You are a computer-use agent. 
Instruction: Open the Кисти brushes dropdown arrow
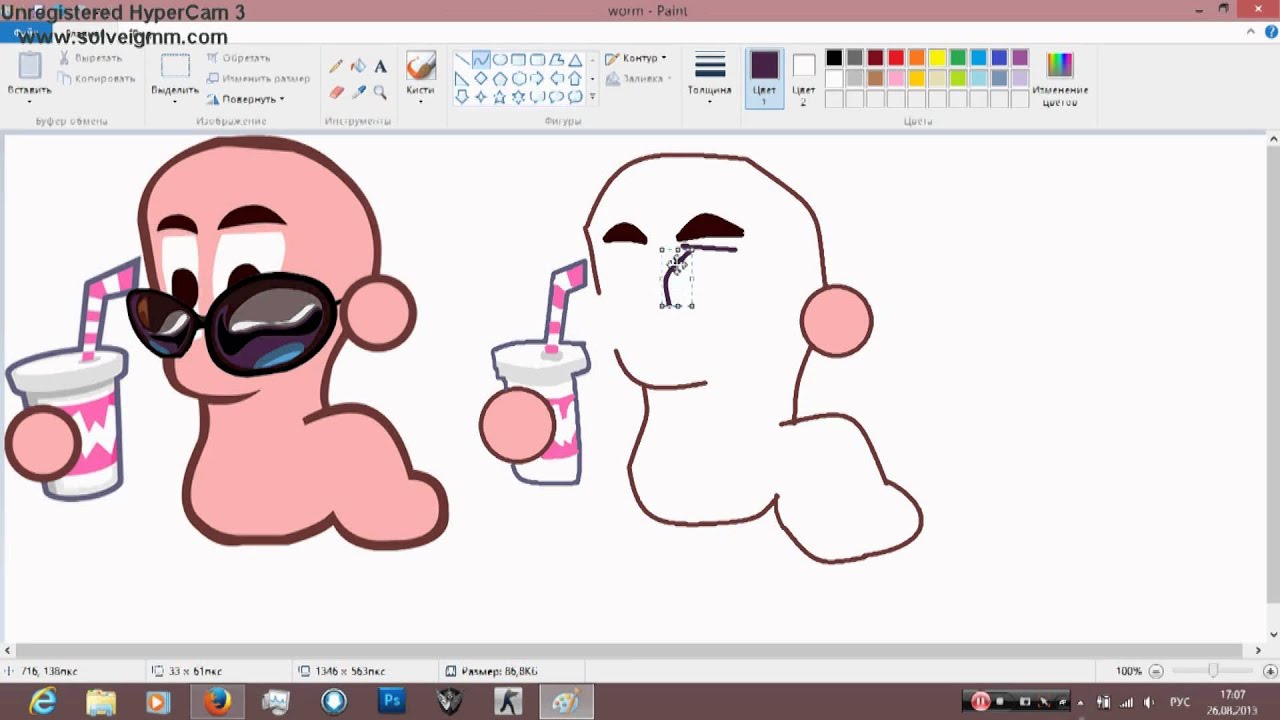[421, 101]
